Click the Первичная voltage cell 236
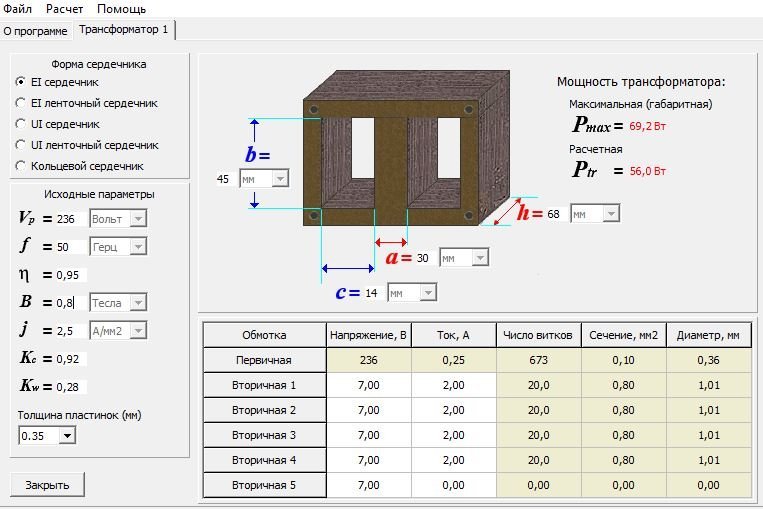This screenshot has height=509, width=763. [x=368, y=360]
